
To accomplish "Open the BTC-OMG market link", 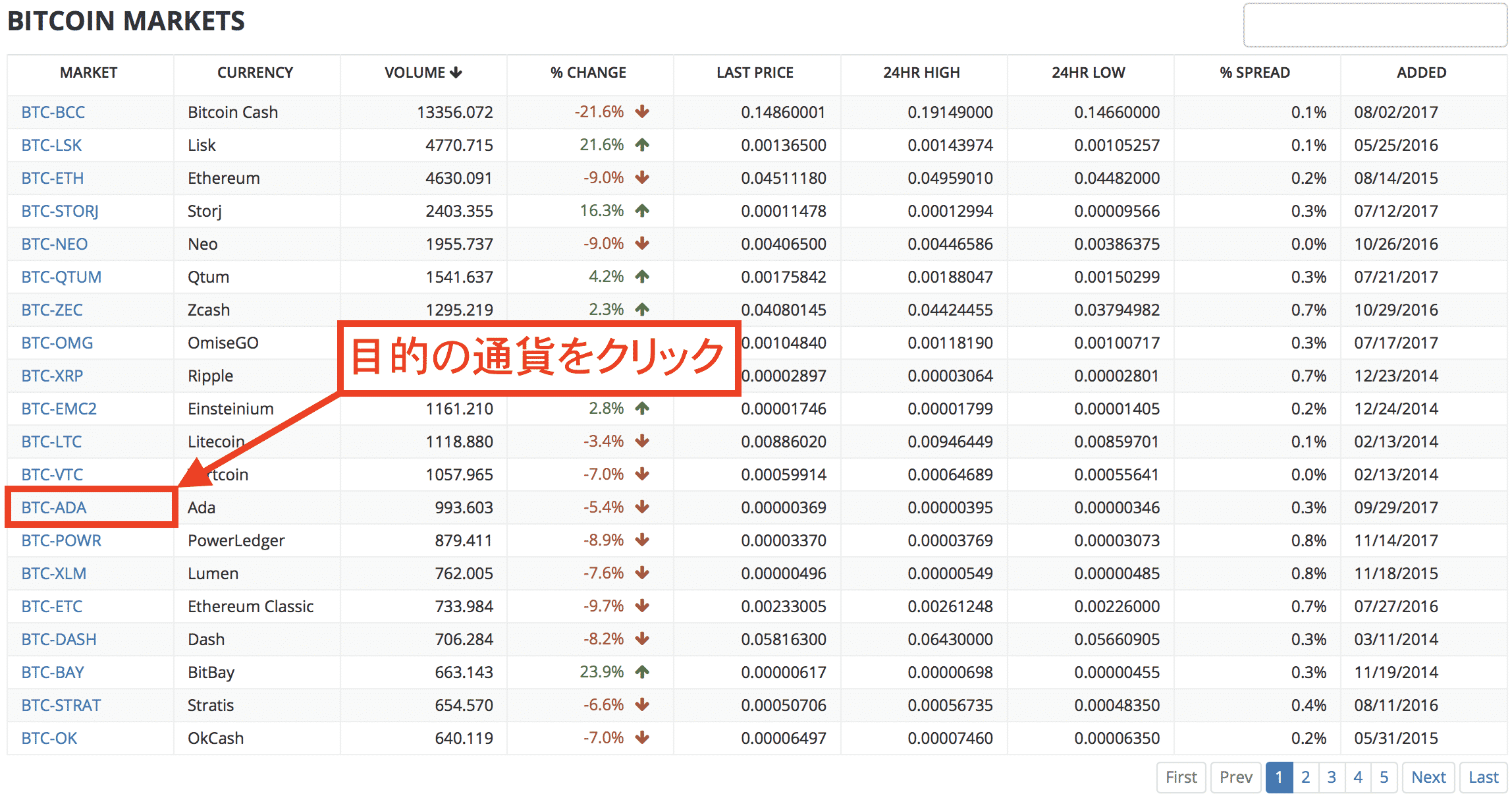I will (57, 343).
